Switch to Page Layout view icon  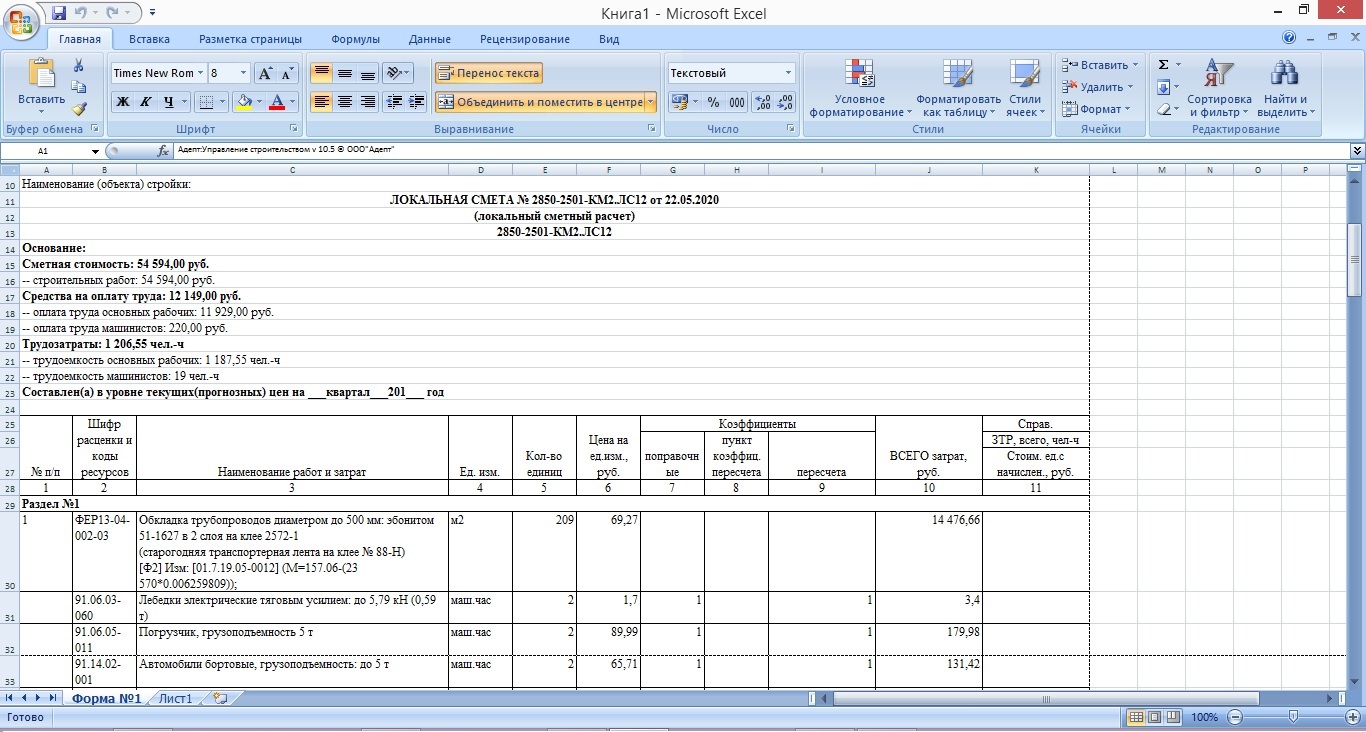point(1154,717)
